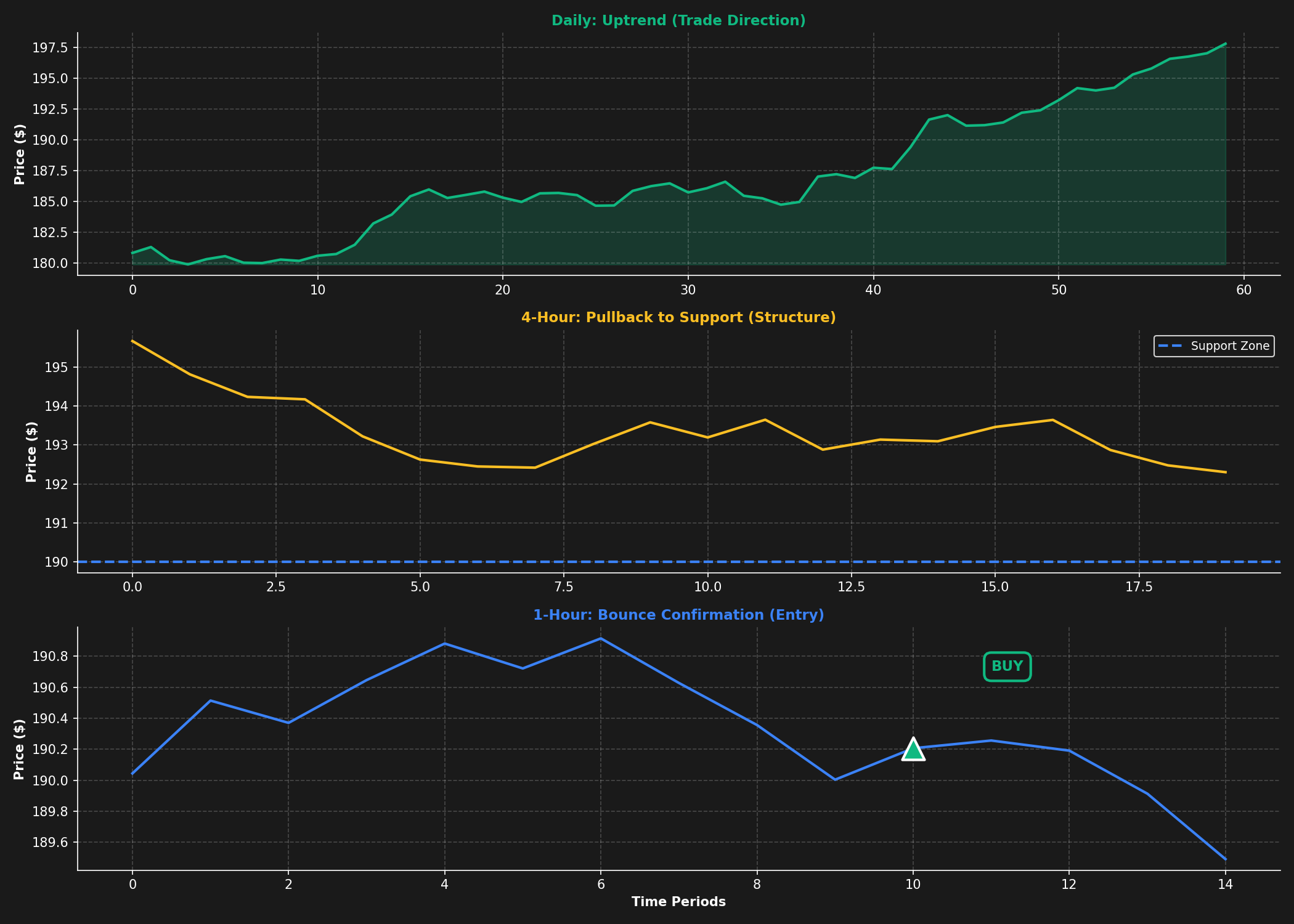
Task: Click the 197.5 tick on daily chart
Action: (51, 48)
